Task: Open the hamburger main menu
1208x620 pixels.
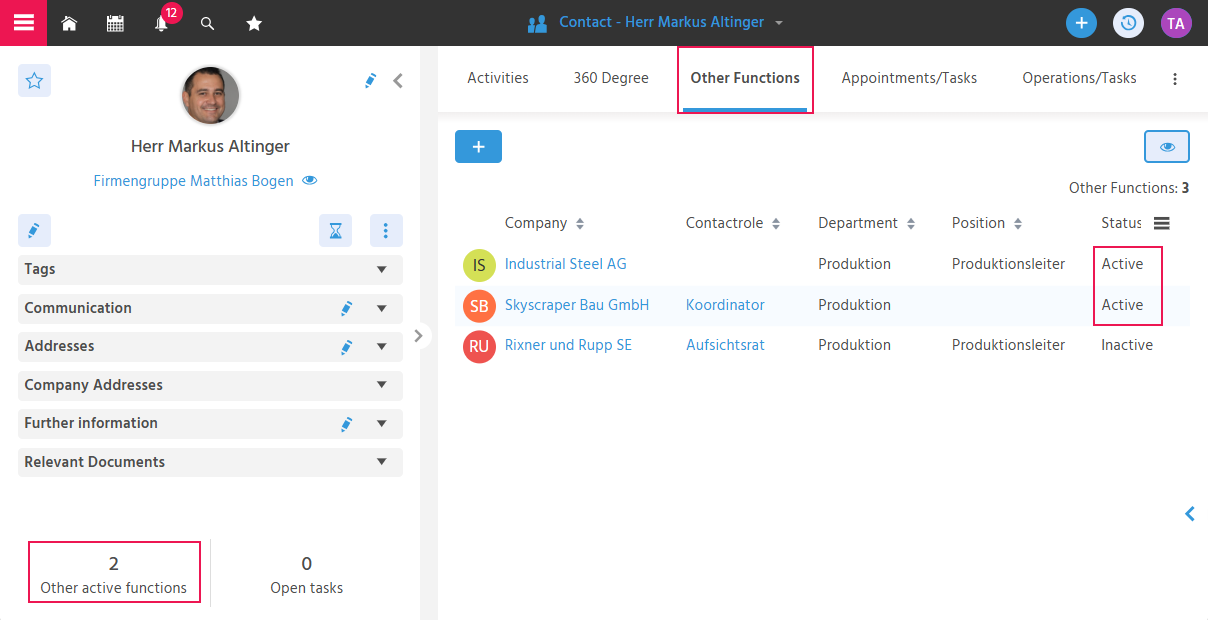Action: coord(23,23)
